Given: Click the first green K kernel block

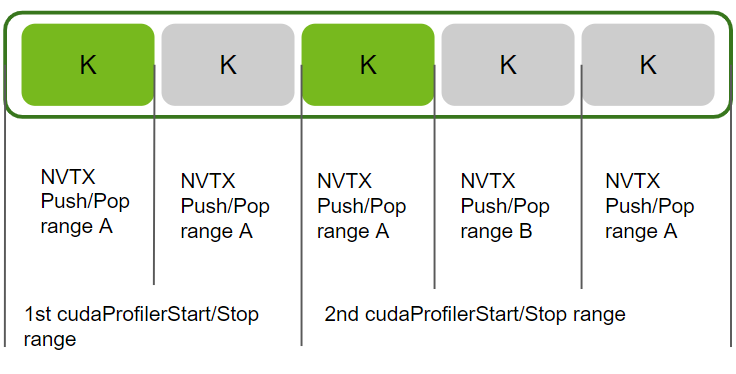Looking at the screenshot, I should coord(88,65).
